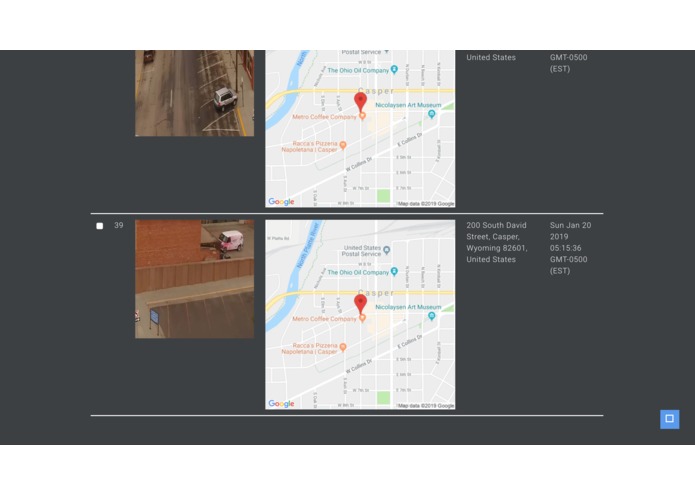695x494 pixels.
Task: Click 'Map data ©2019 Google' on row 39 map
Action: [426, 405]
